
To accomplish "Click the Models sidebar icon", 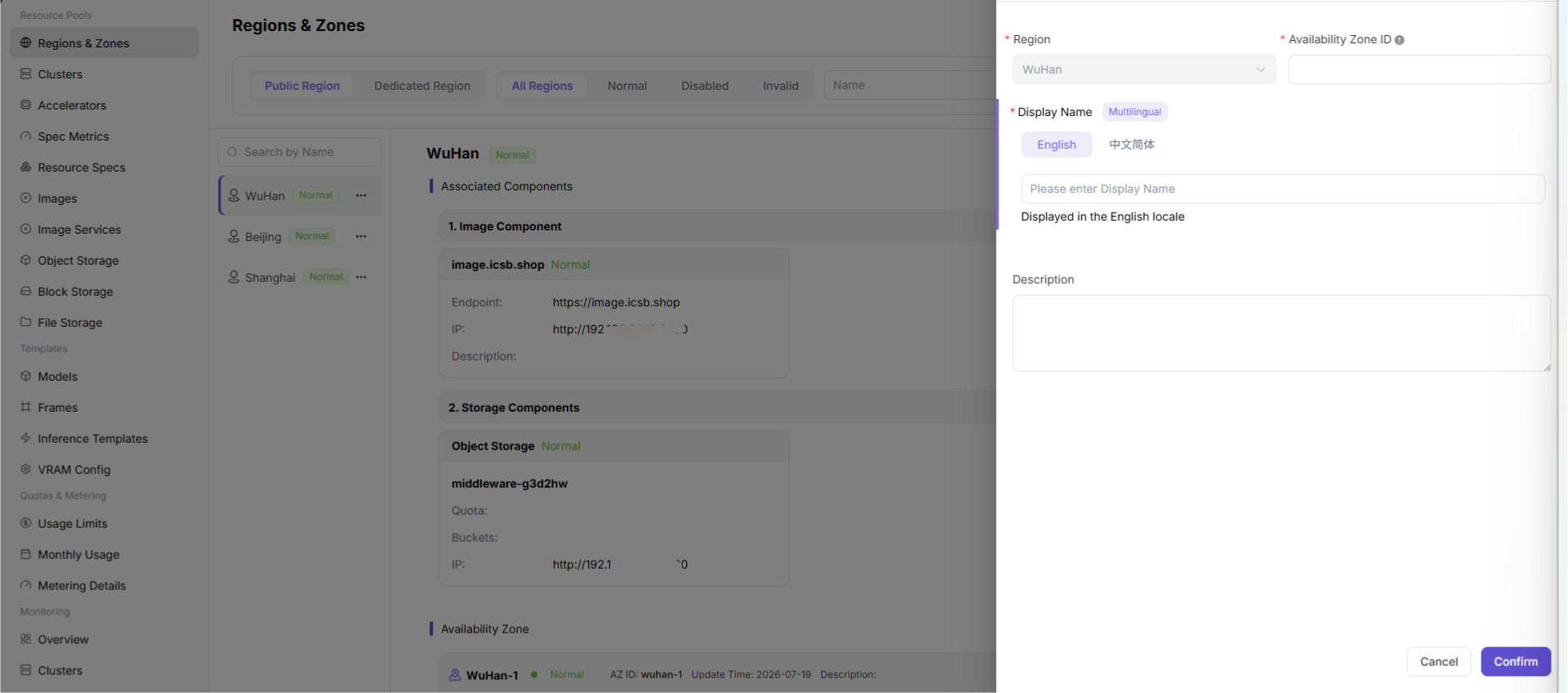I will 26,376.
